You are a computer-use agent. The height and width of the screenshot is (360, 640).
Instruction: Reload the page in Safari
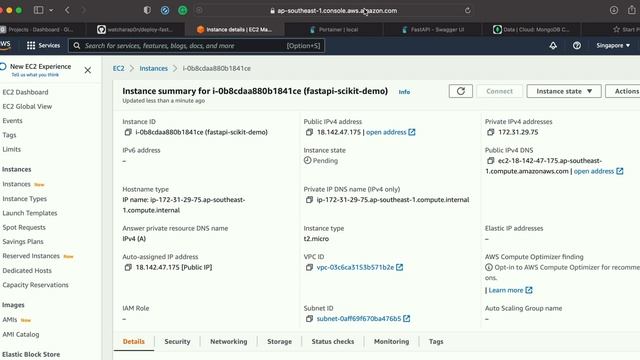click(468, 11)
